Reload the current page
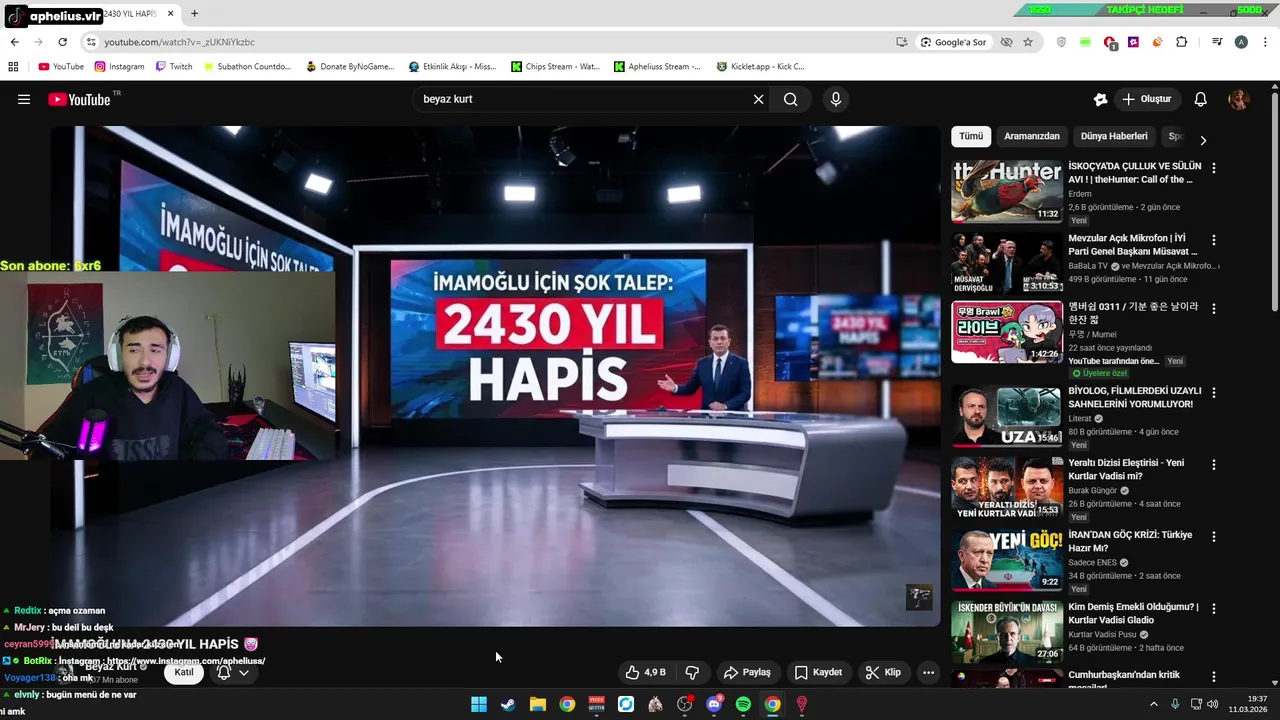Viewport: 1280px width, 720px height. pyautogui.click(x=62, y=42)
